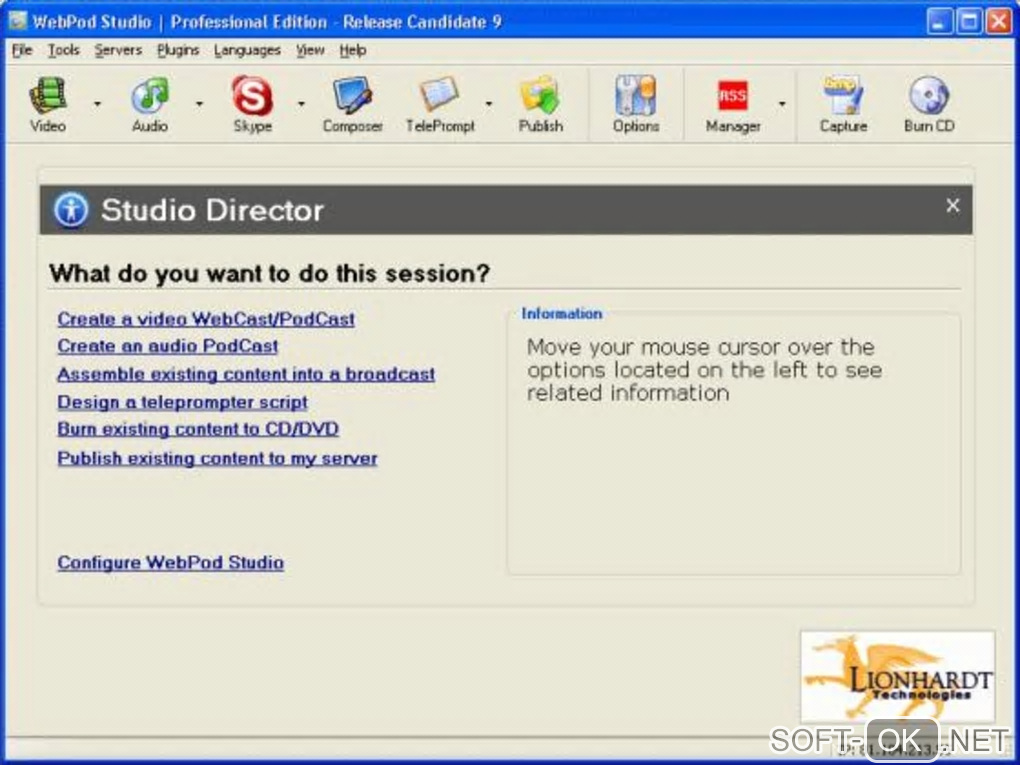Open the File menu

pos(21,50)
